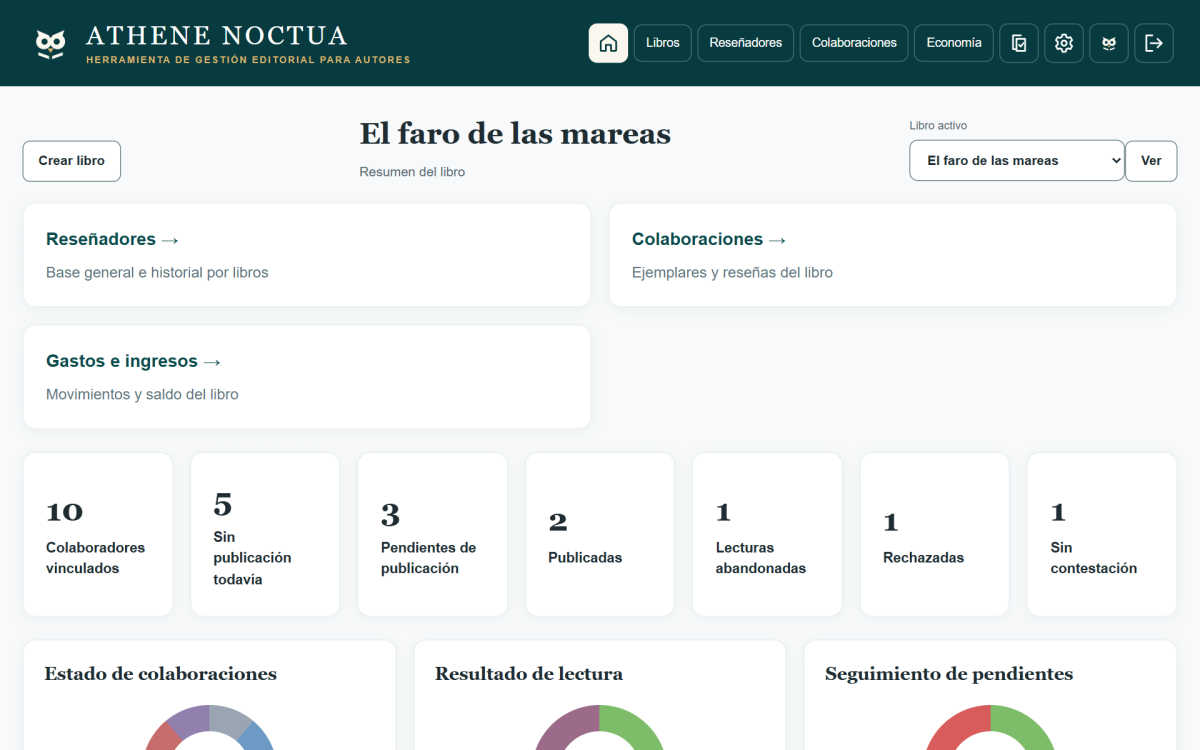Click the Movimientos y saldo del libro text
Viewport: 1200px width, 750px height.
coord(142,394)
